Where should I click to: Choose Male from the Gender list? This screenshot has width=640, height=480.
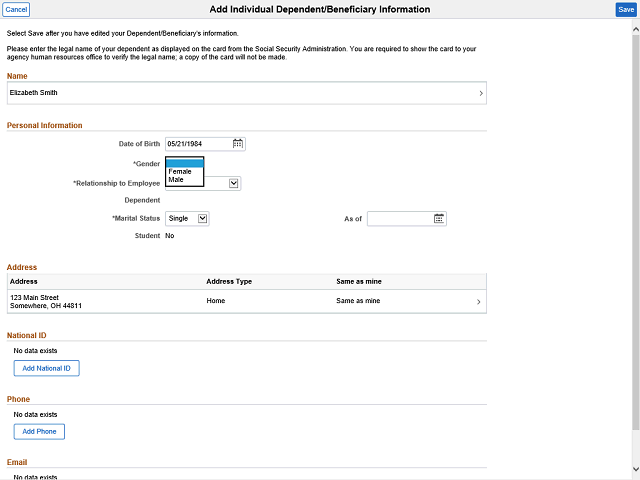click(x=176, y=180)
